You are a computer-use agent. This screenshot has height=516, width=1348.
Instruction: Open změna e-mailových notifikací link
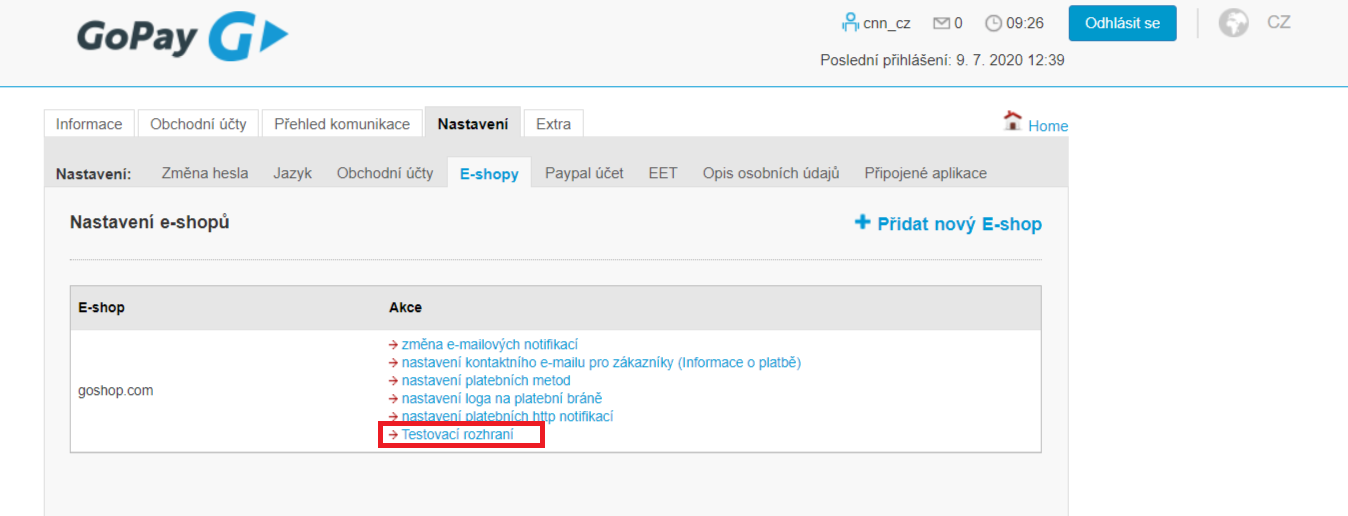pyautogui.click(x=490, y=344)
